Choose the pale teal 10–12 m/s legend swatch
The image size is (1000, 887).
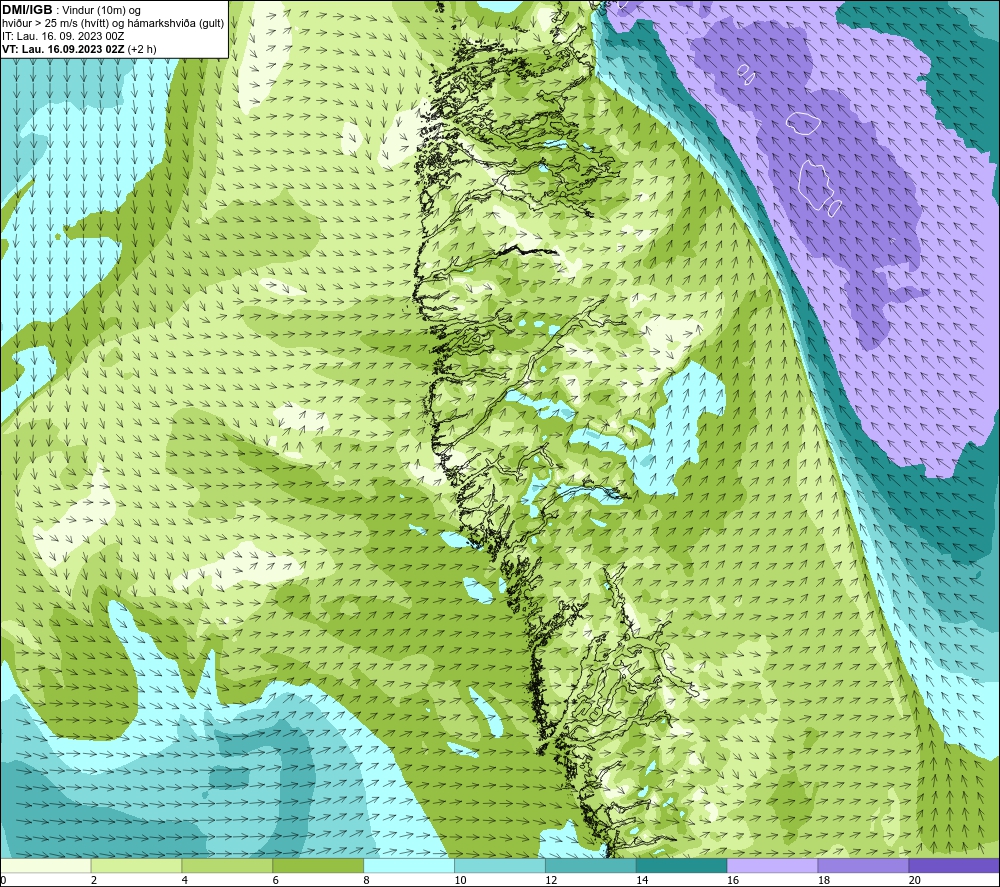(x=500, y=865)
